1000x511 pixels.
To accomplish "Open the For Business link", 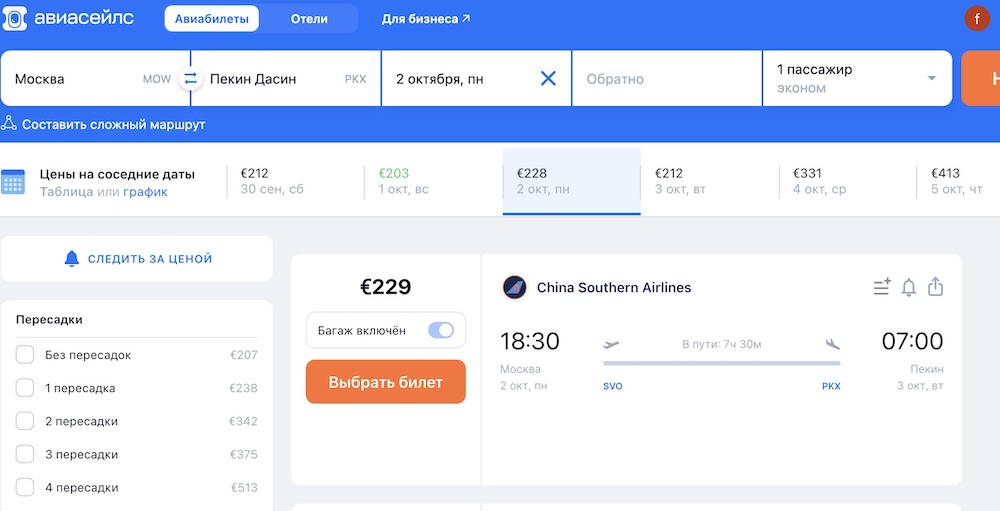I will [426, 19].
